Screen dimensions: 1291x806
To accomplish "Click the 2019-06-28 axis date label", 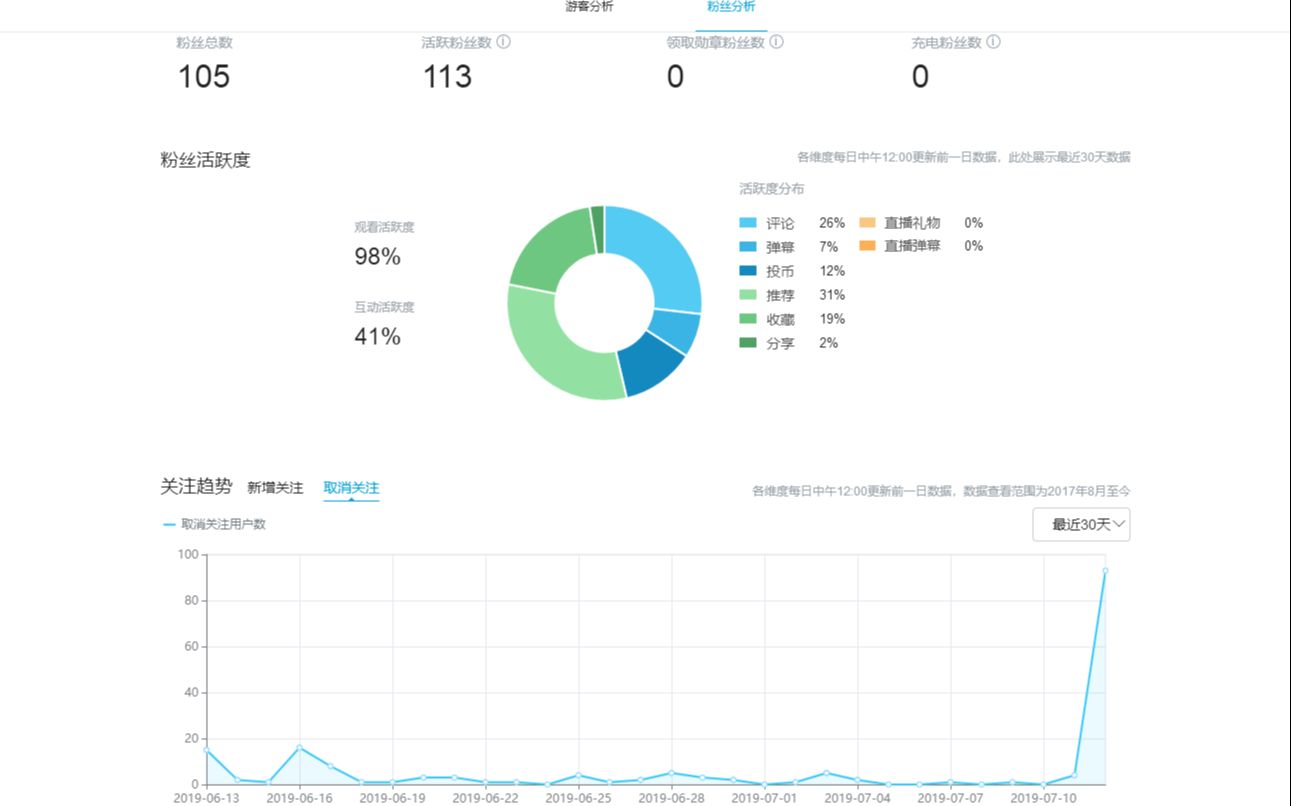I will 672,798.
